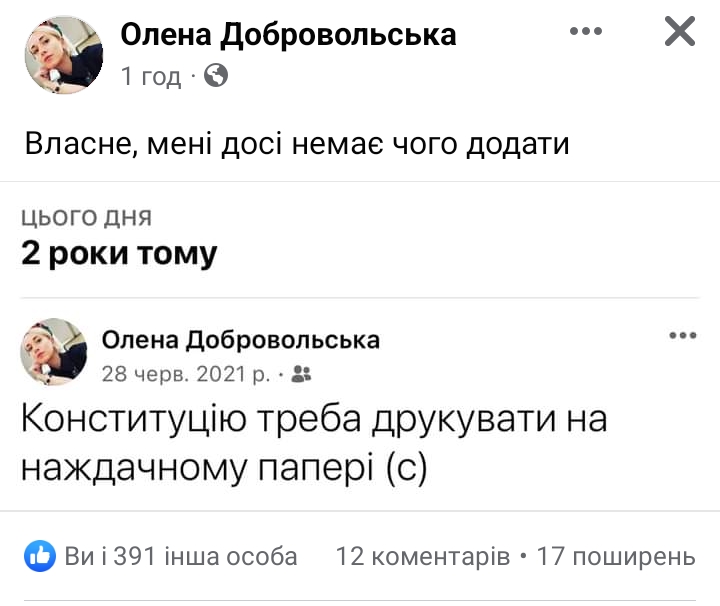Click the friends audience icon beside 28 черв. 2021
The width and height of the screenshot is (720, 606).
coord(302,374)
